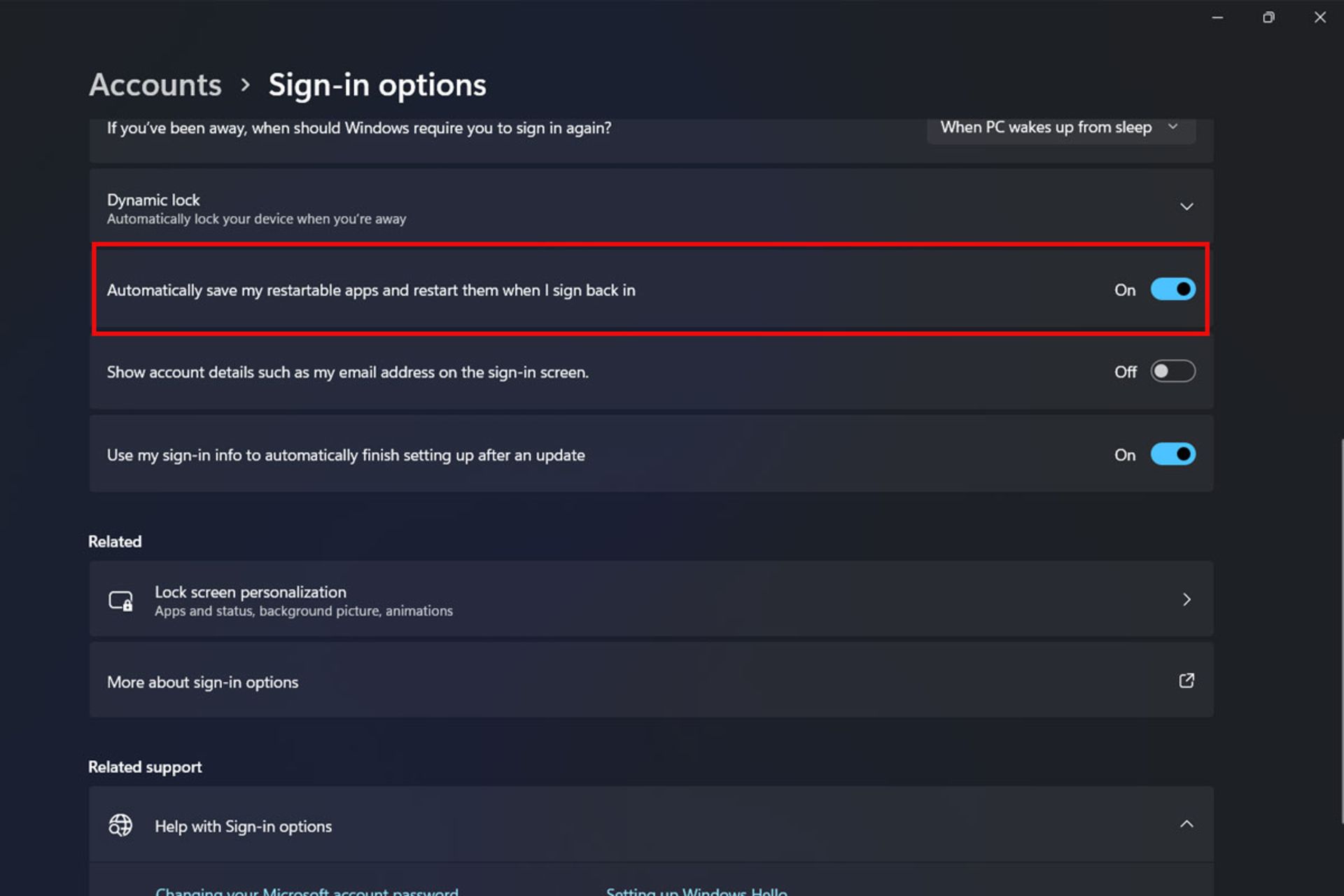Screen dimensions: 1344x896
Task: Open Changing your Microsoft account password link
Action: 307,891
